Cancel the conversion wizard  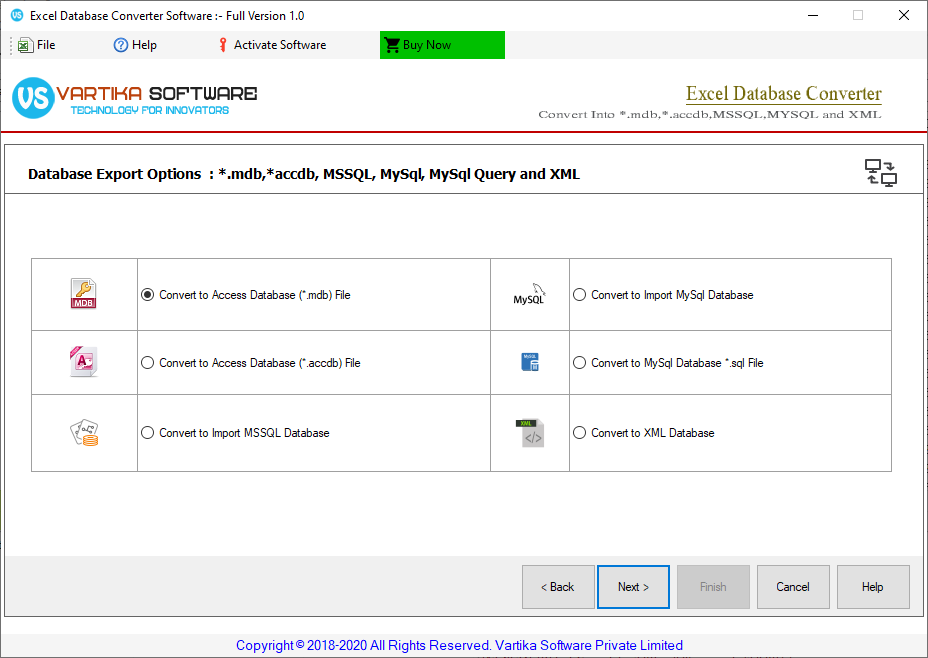793,586
